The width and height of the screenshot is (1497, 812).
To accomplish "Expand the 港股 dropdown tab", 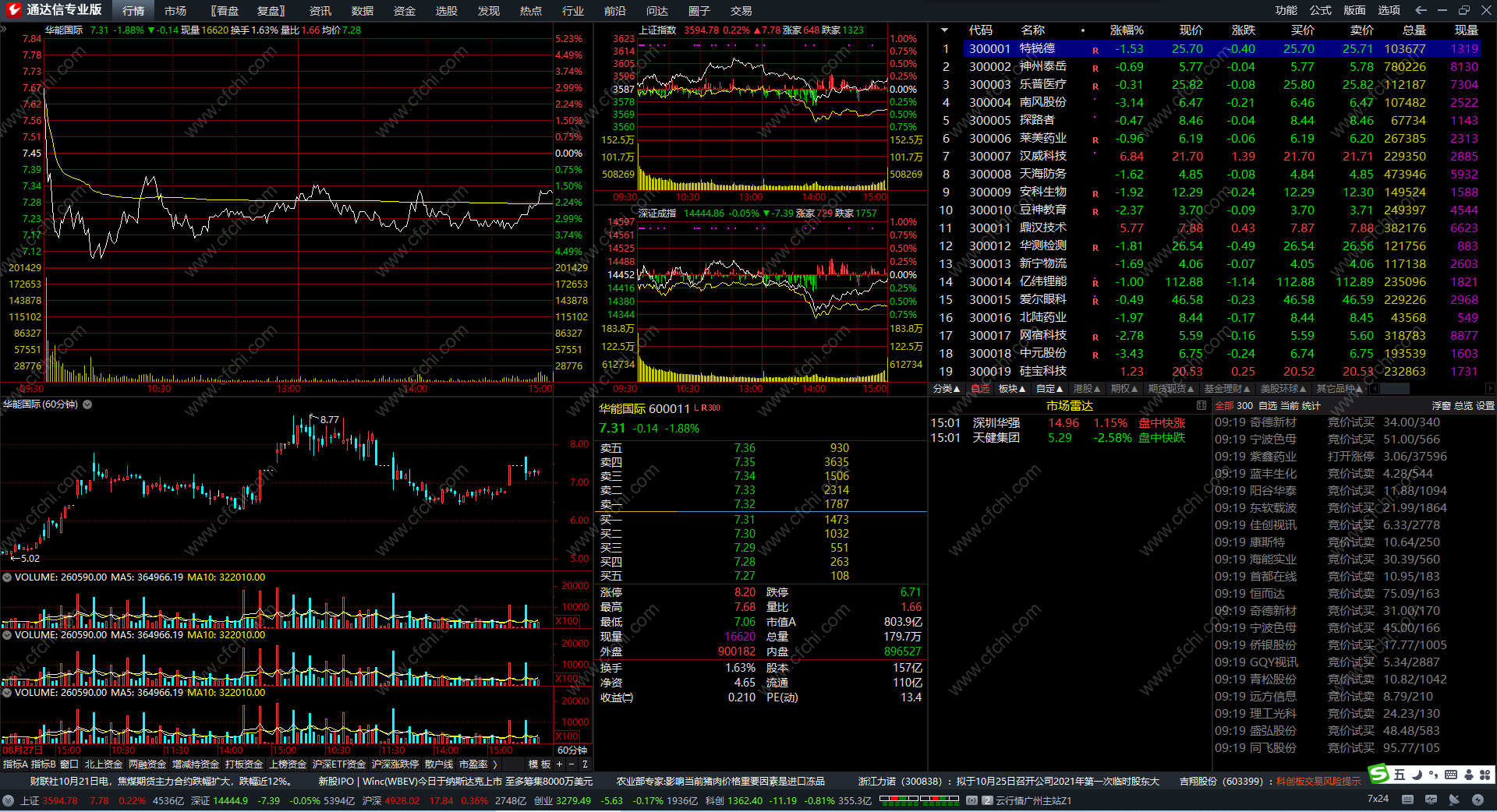I will point(1087,389).
